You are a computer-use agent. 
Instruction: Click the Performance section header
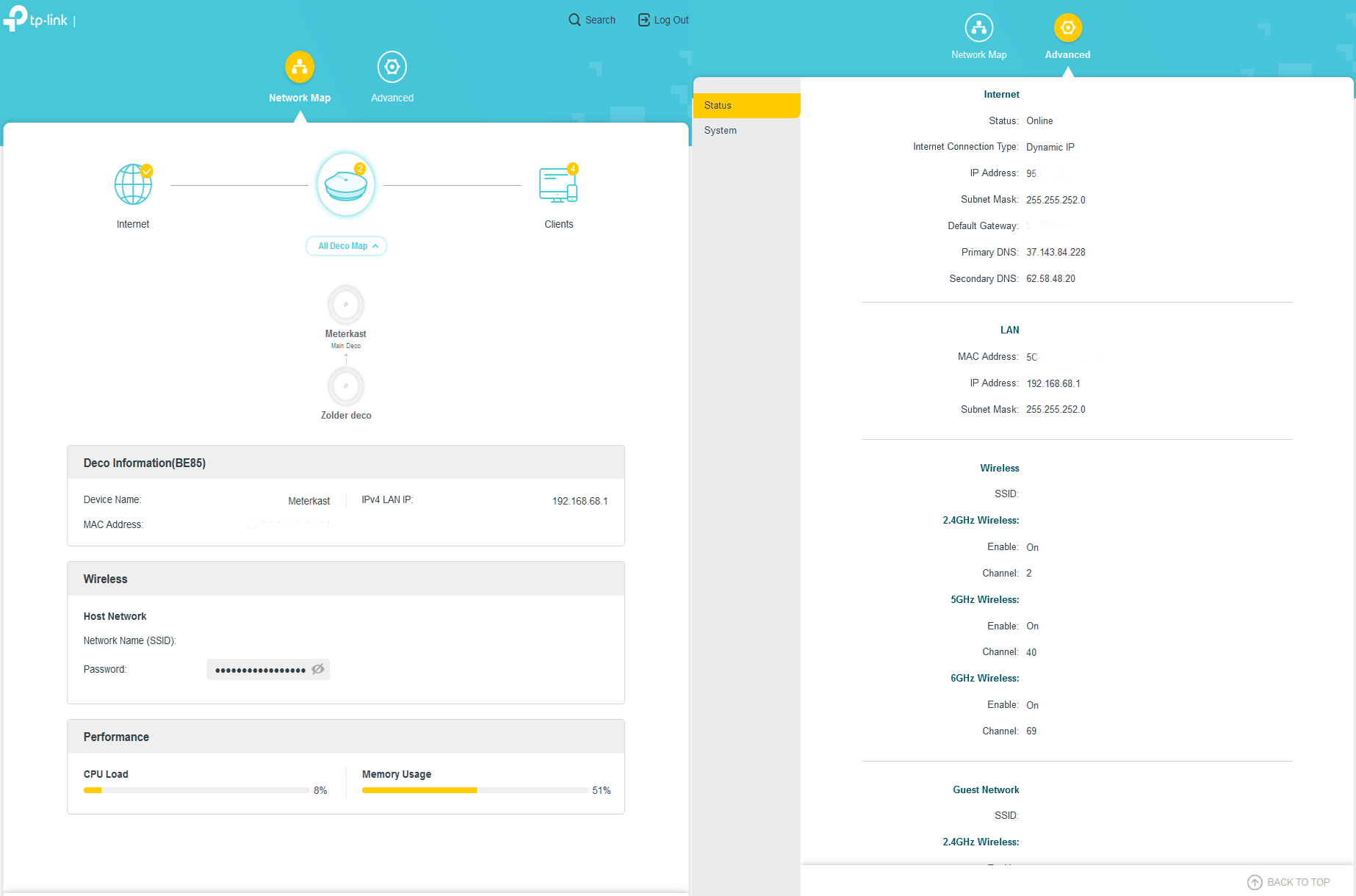346,737
